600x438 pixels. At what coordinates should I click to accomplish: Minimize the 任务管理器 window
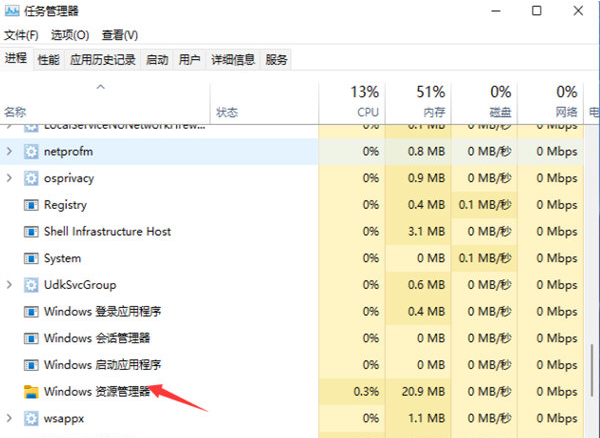496,11
